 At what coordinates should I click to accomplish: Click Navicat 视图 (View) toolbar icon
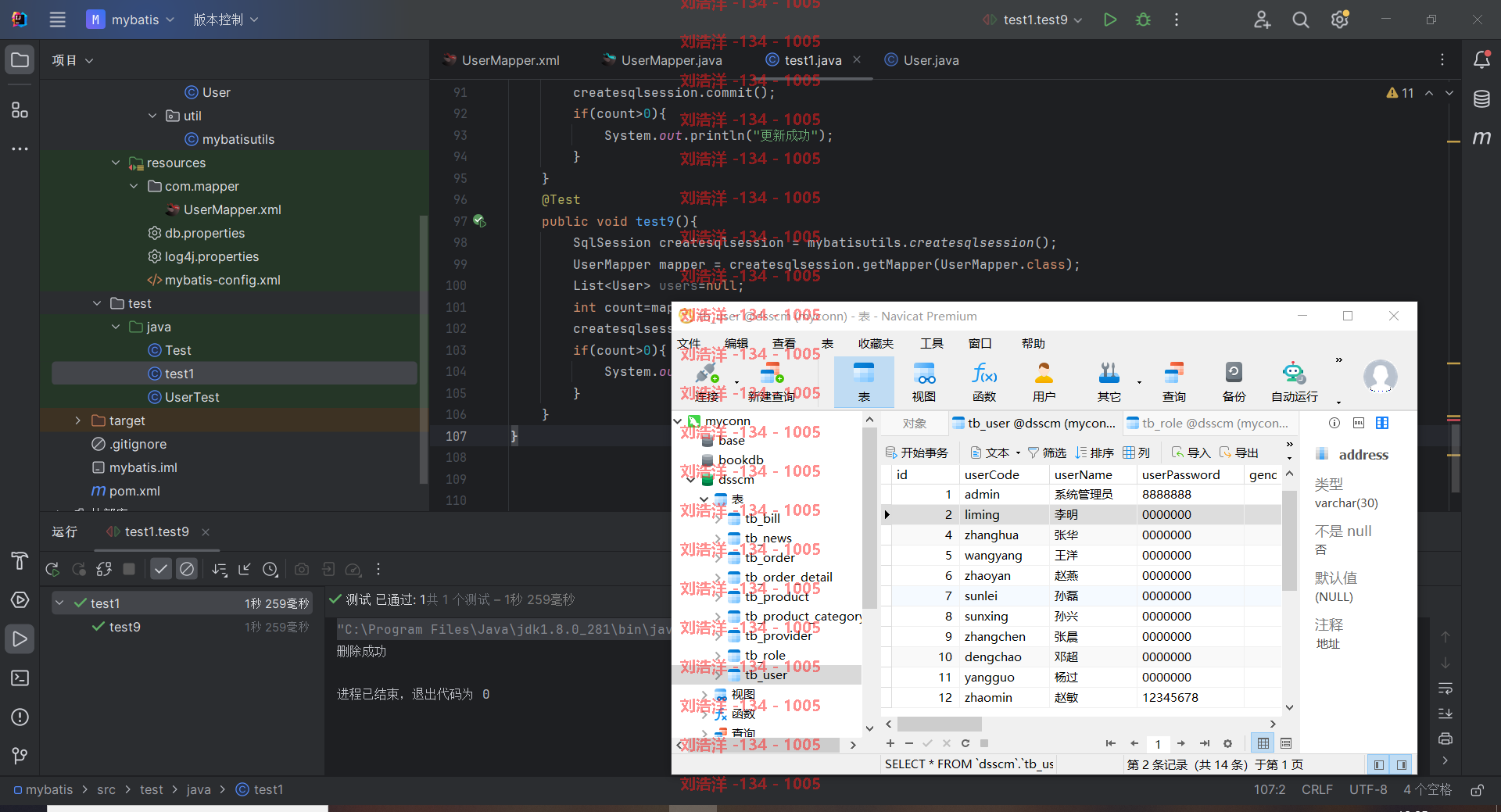(924, 382)
